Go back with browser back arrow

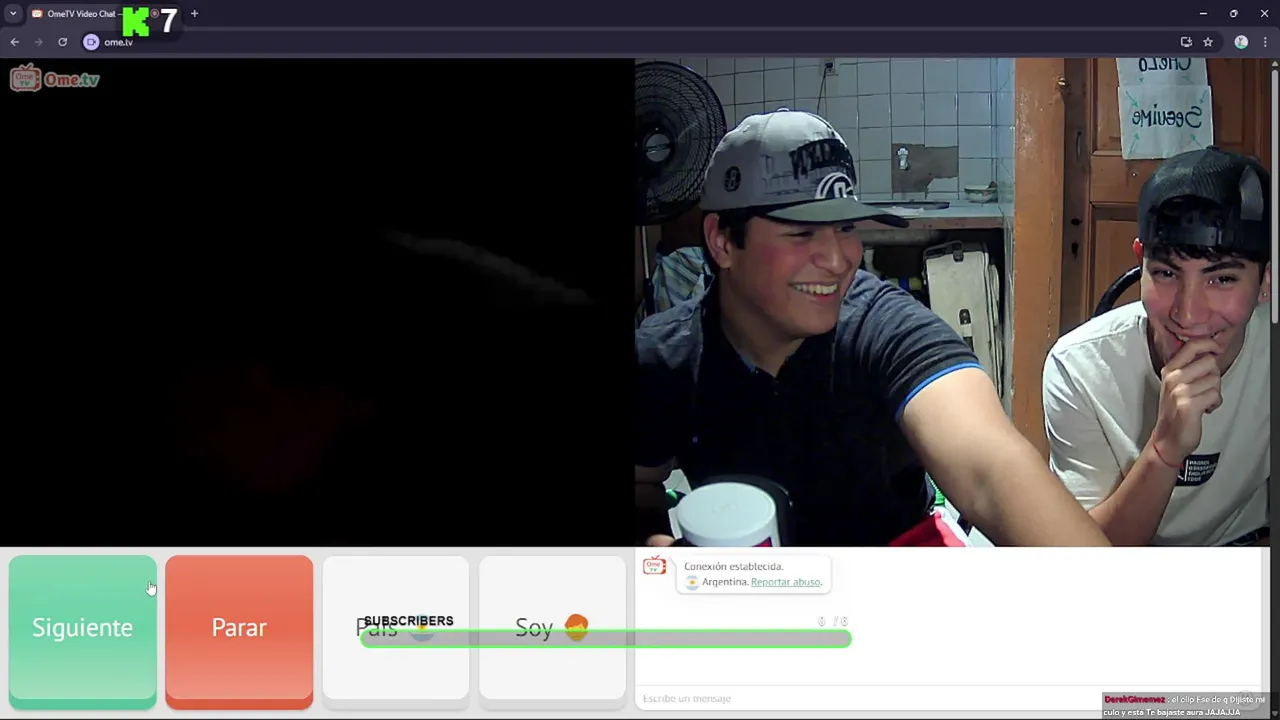point(14,42)
